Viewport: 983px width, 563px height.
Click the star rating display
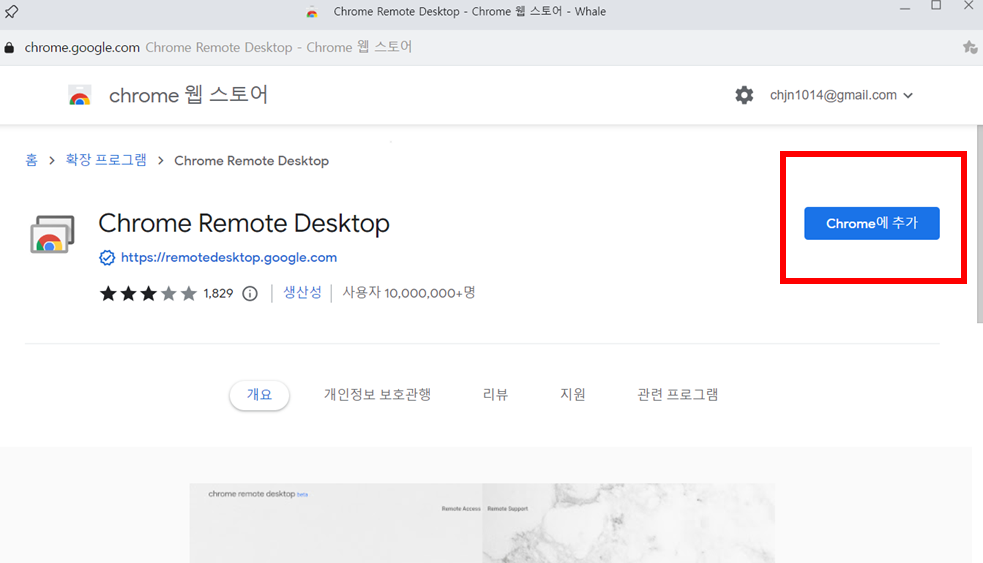[x=148, y=293]
